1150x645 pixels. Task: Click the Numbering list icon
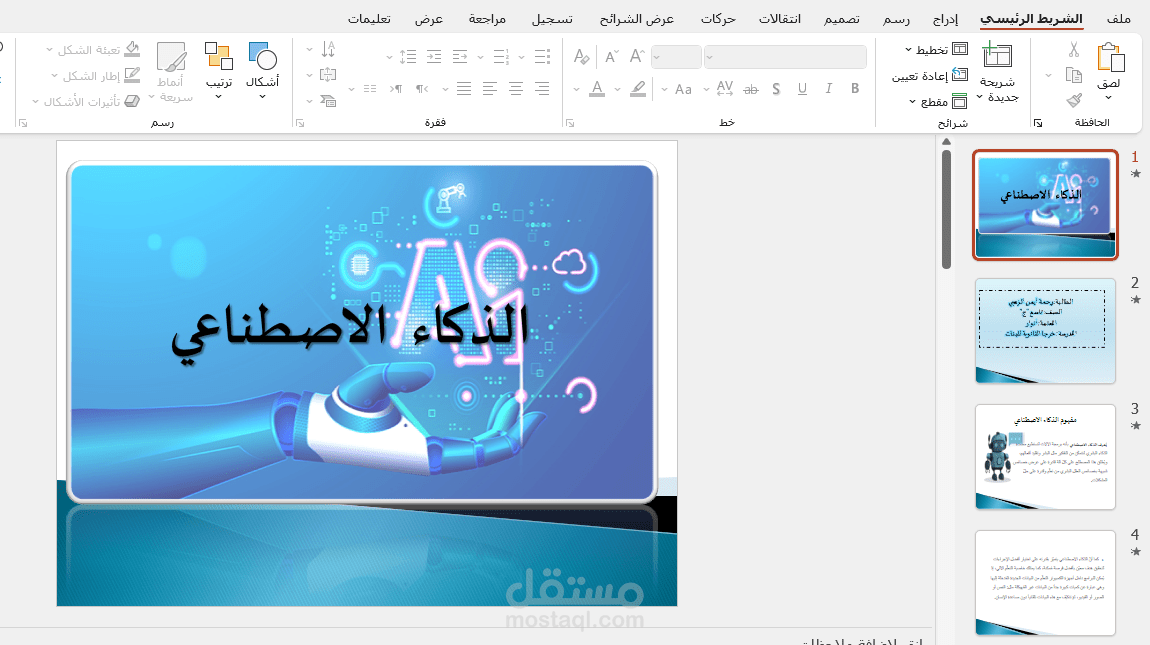(x=501, y=56)
